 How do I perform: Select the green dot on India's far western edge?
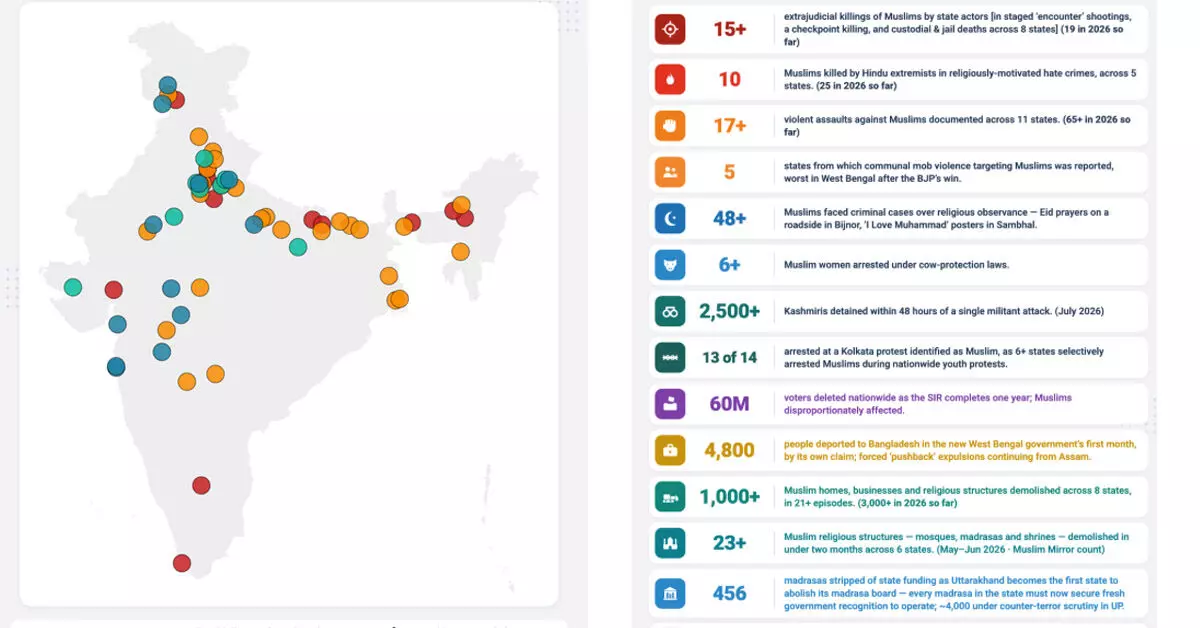[x=72, y=287]
